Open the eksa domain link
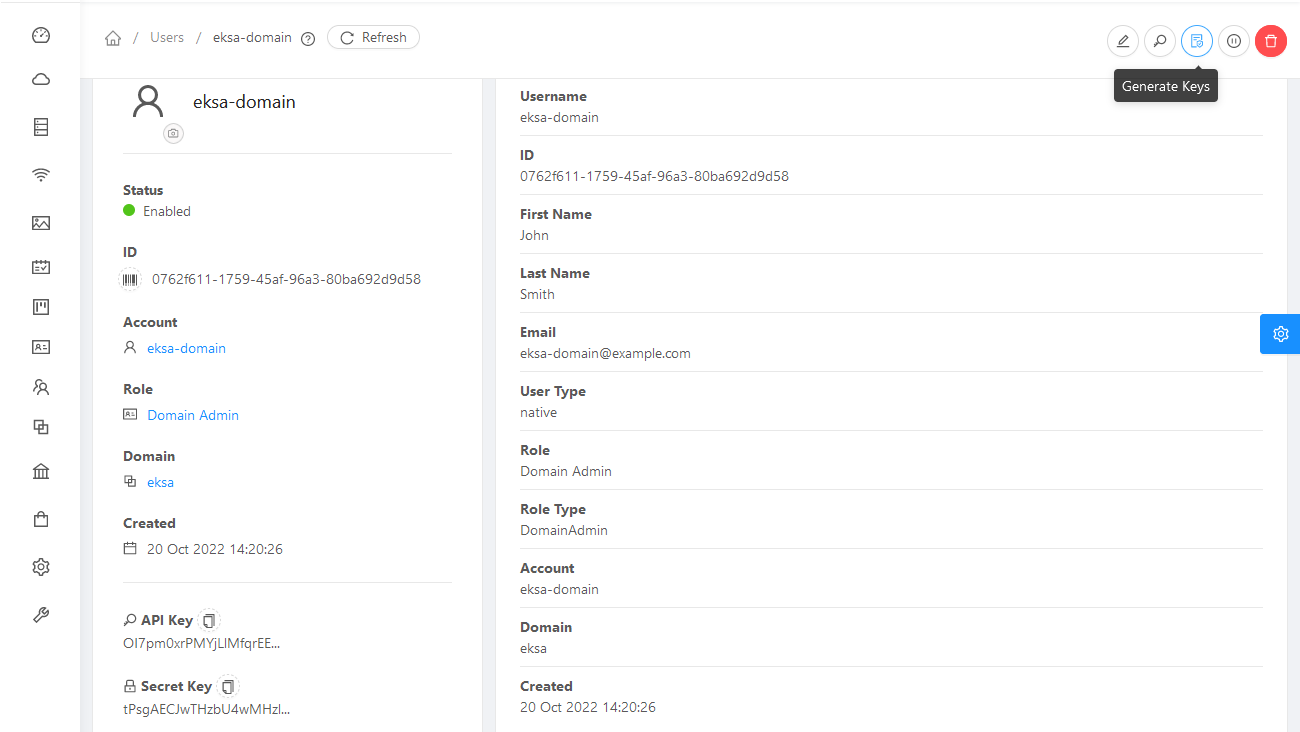Image resolution: width=1300 pixels, height=732 pixels. click(160, 481)
